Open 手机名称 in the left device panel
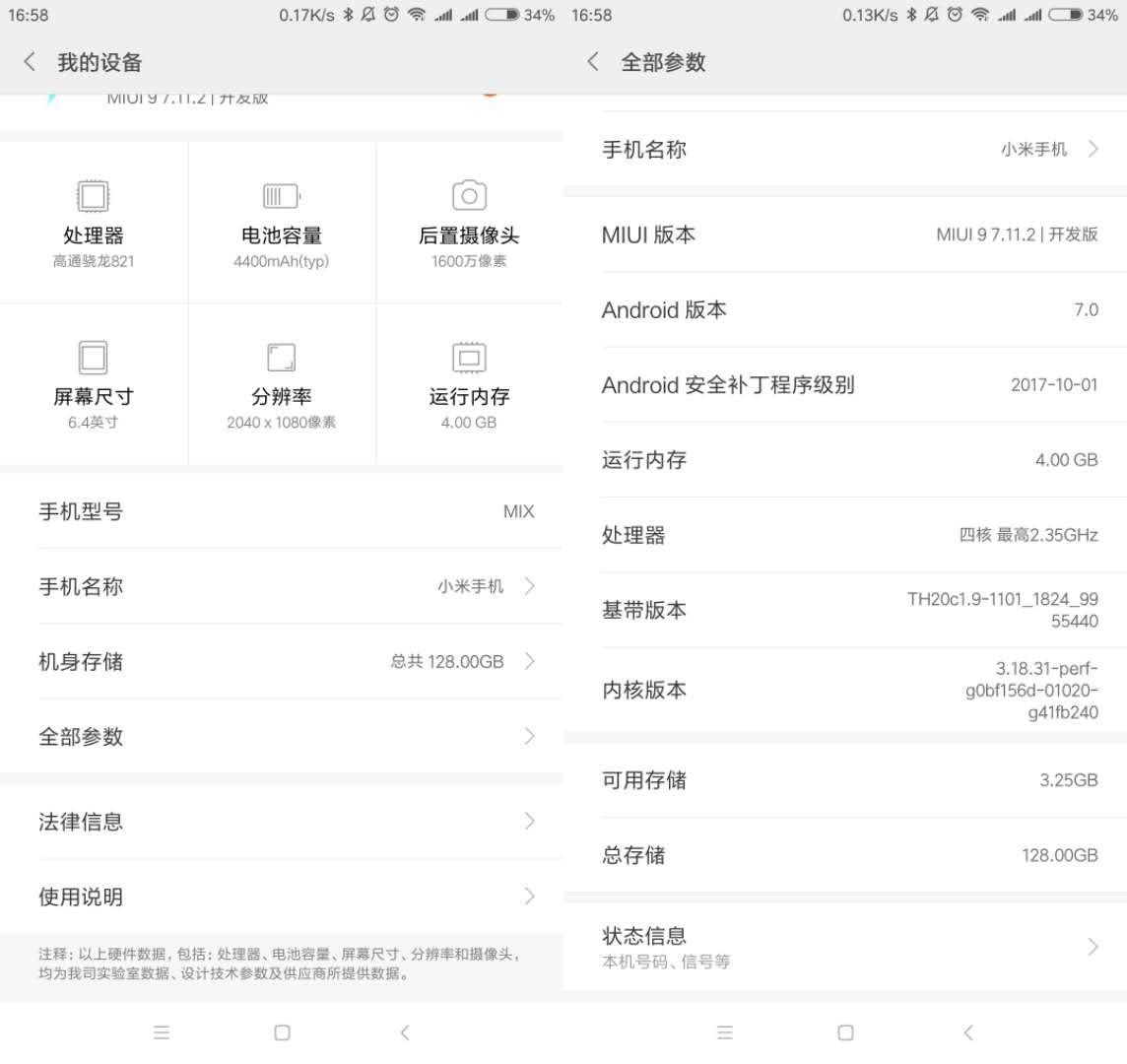The height and width of the screenshot is (1064, 1127). click(286, 586)
